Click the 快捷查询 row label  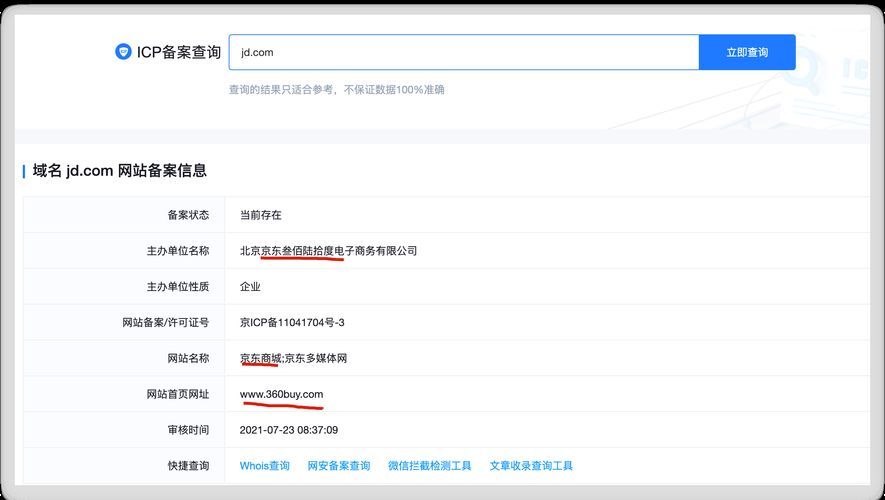coord(189,466)
